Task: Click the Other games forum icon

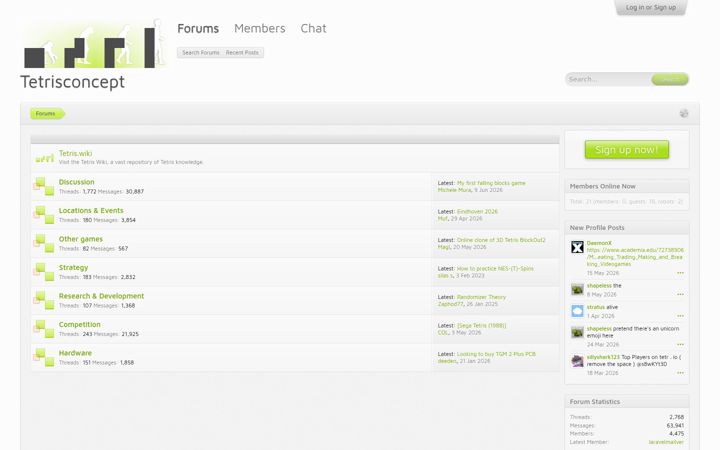Action: coord(44,243)
